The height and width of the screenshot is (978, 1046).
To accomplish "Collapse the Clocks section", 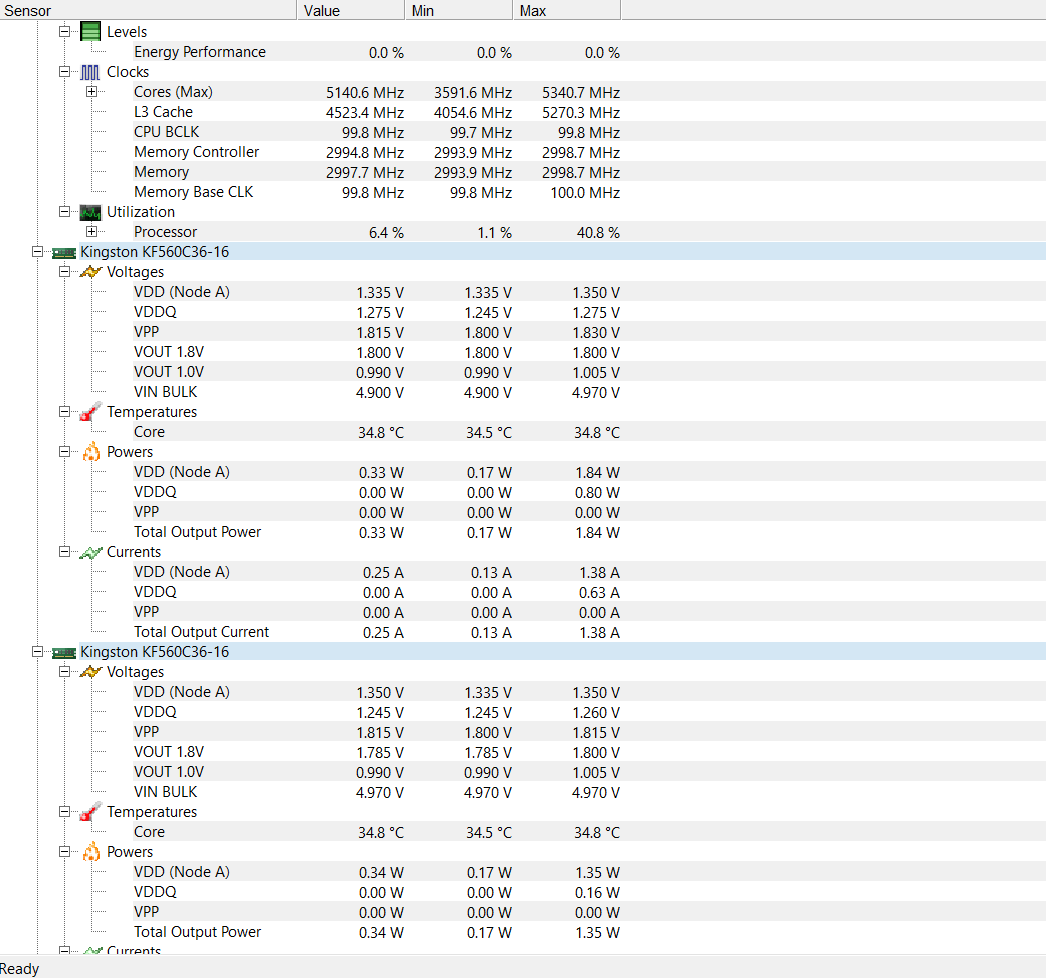I will point(64,71).
